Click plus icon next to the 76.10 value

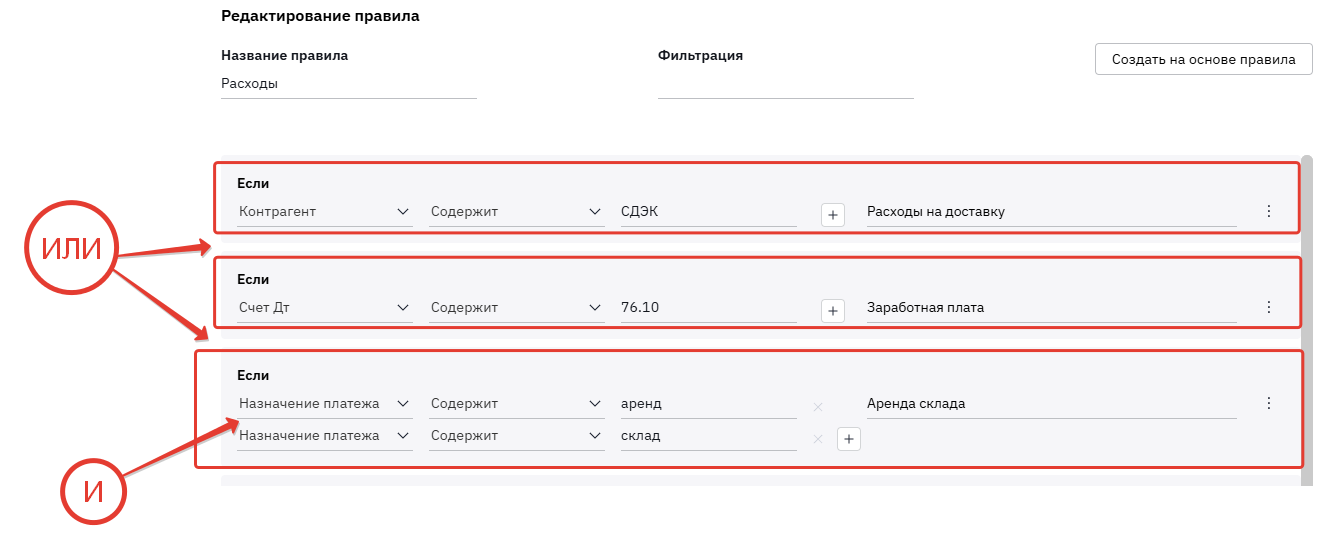coord(833,309)
